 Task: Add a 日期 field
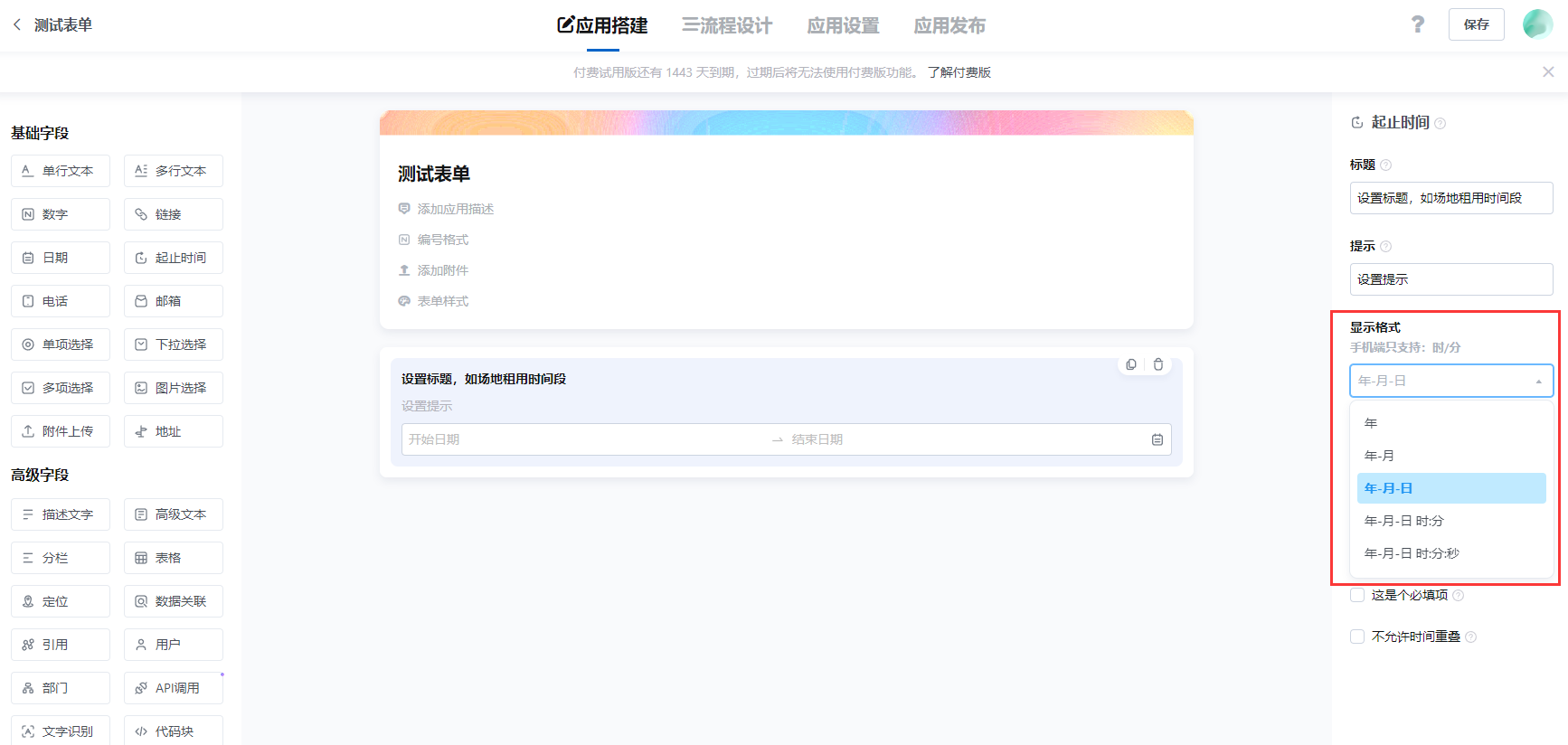tap(61, 258)
